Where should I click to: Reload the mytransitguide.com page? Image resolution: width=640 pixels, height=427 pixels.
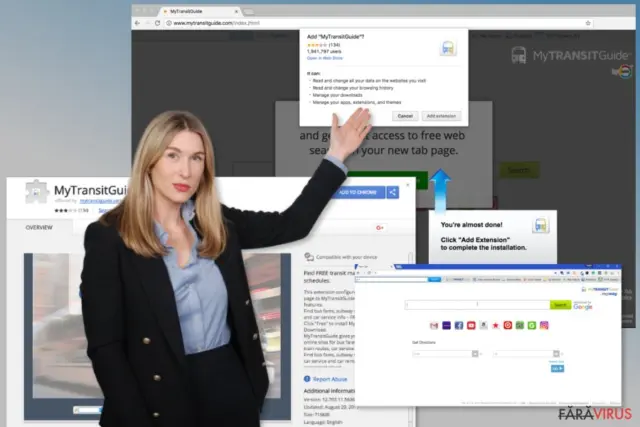[158, 23]
